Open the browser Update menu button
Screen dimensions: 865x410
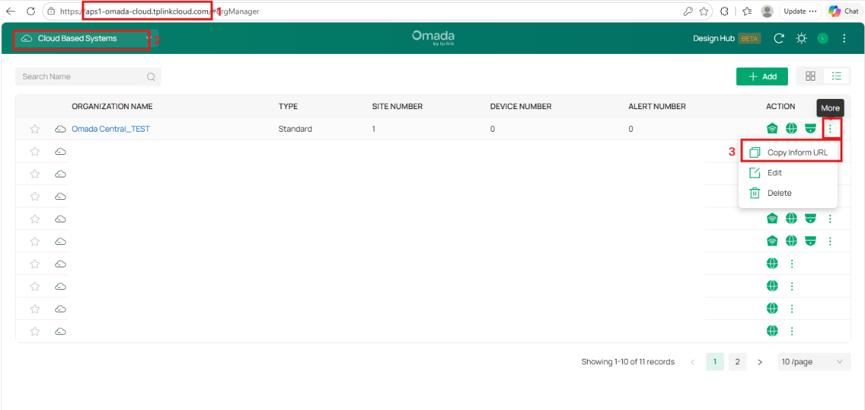coord(798,11)
